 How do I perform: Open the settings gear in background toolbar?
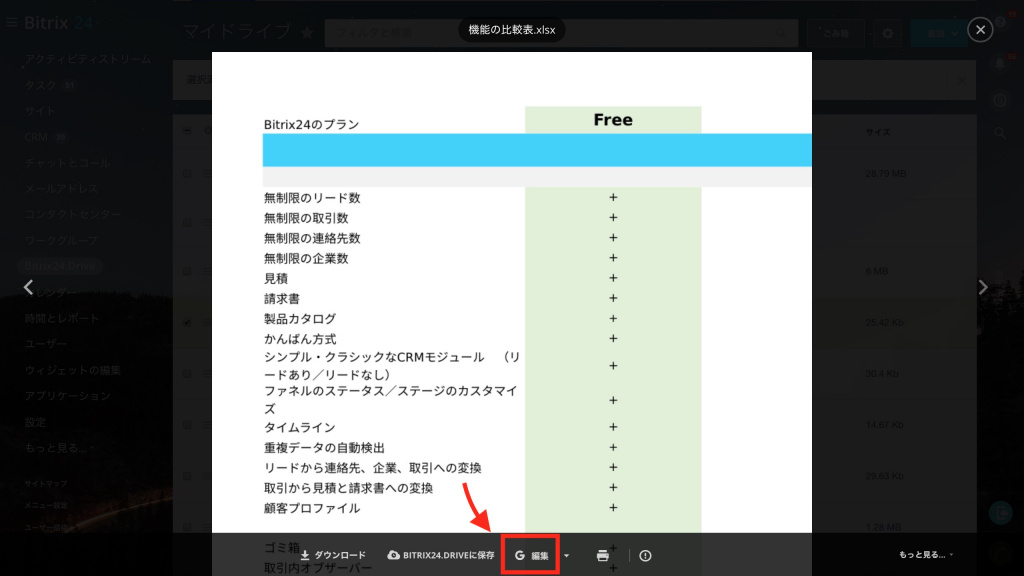[888, 33]
